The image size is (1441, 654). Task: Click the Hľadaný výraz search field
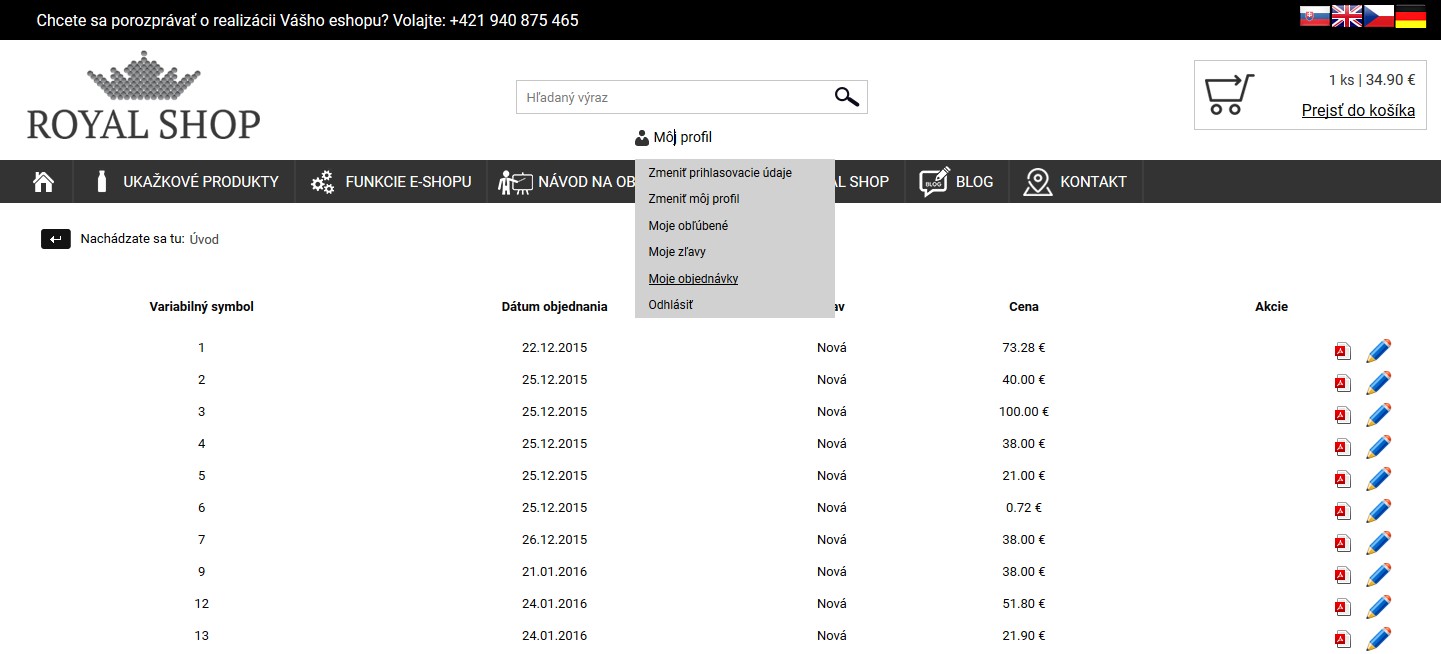tap(672, 97)
